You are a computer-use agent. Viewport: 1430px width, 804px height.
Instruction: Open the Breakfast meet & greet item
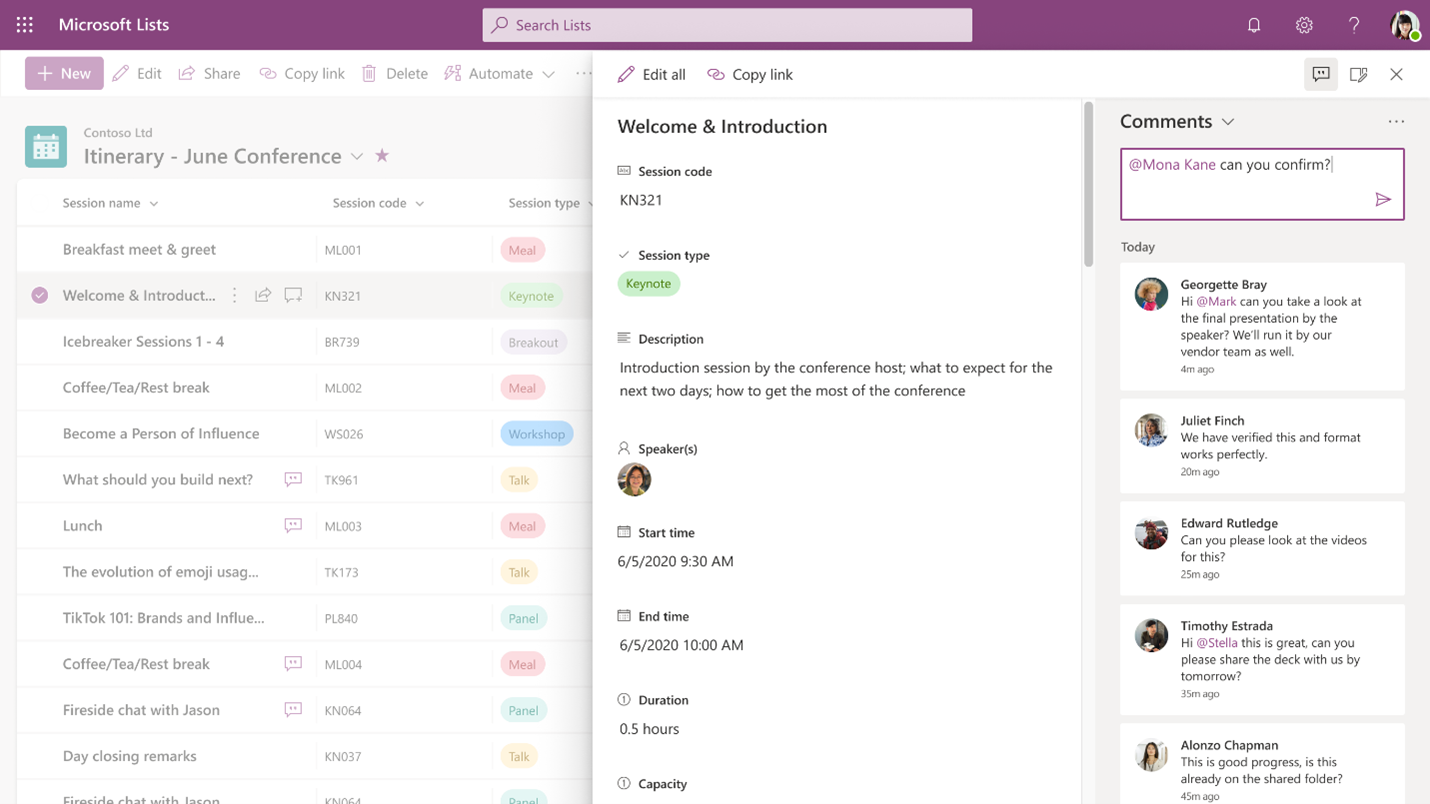point(139,249)
